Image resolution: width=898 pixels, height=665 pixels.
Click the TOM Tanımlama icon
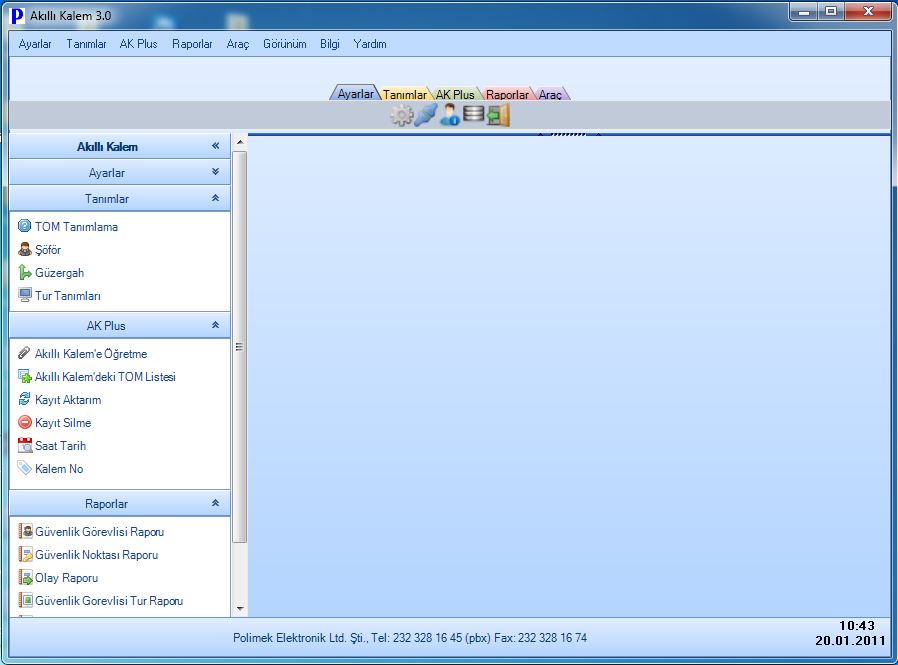[x=25, y=226]
